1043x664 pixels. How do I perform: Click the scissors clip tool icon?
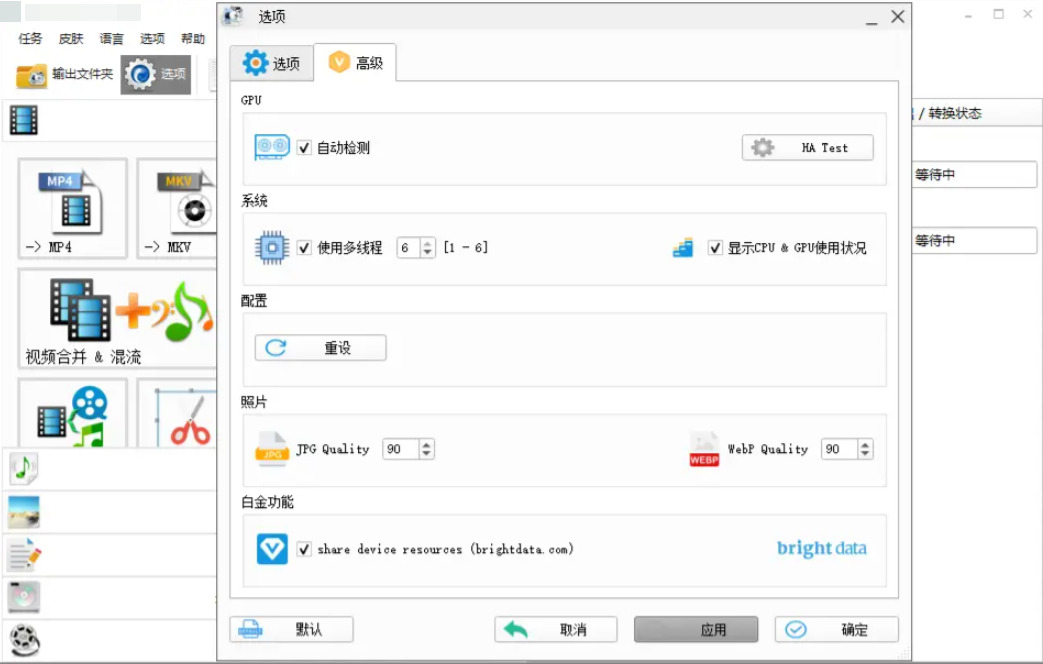tap(177, 414)
